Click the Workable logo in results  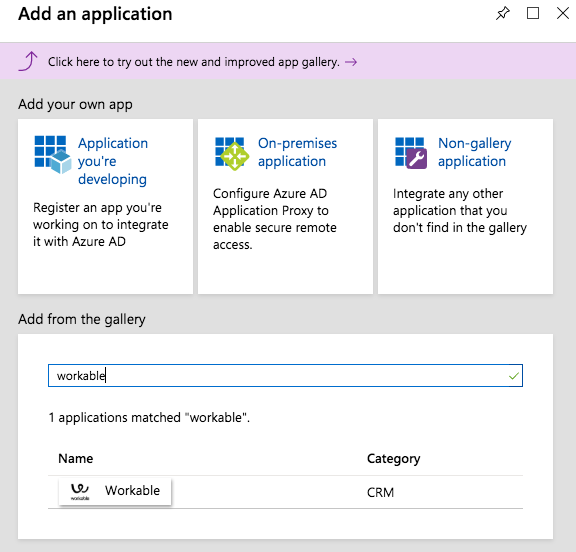[80, 491]
